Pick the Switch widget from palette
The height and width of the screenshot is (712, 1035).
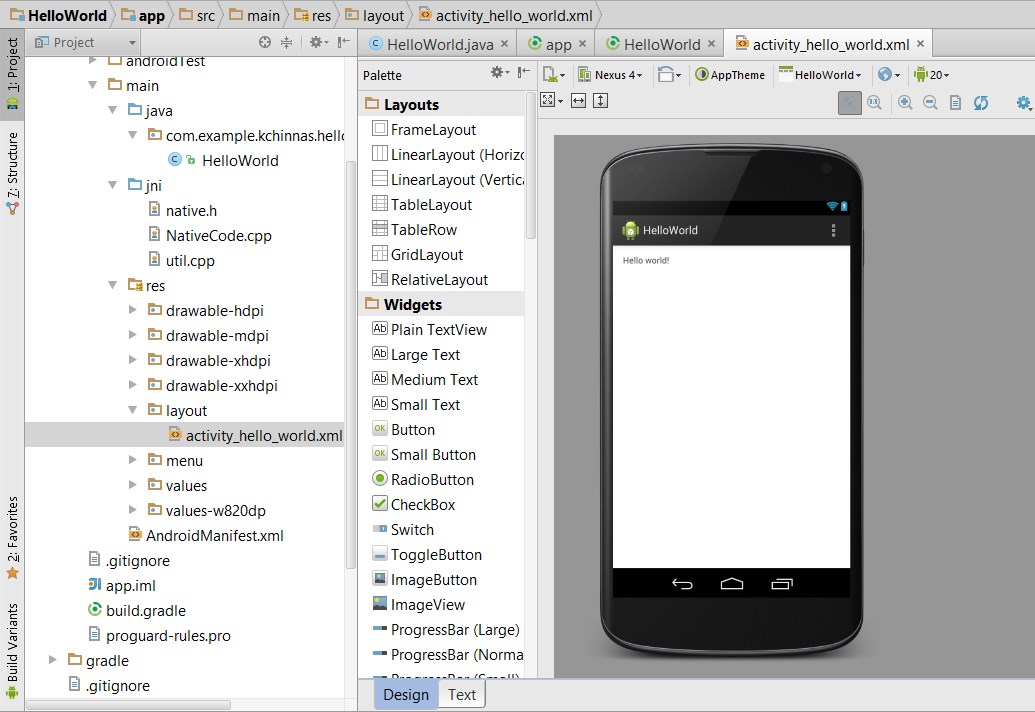point(412,530)
